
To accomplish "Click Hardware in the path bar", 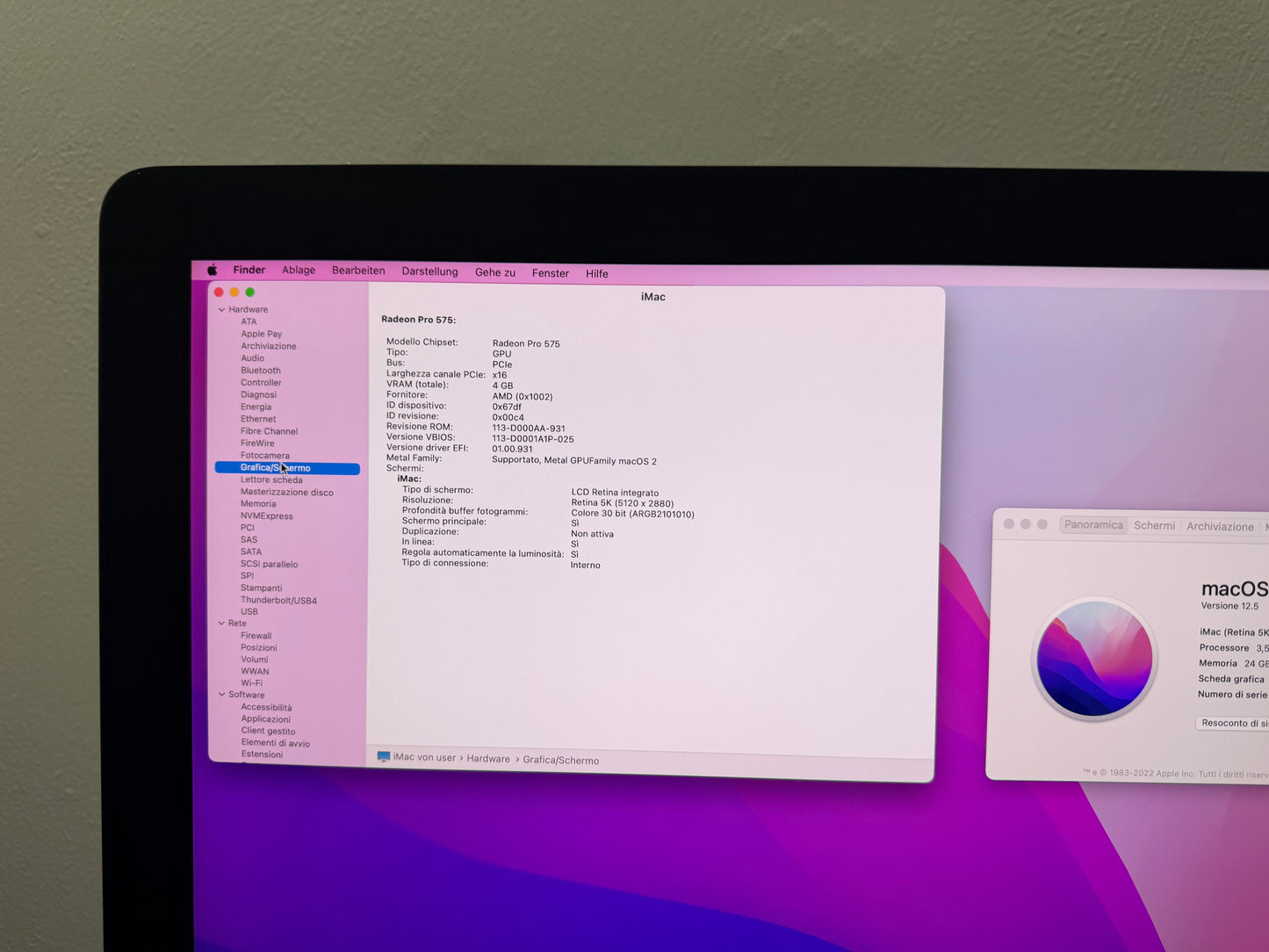I will point(488,759).
